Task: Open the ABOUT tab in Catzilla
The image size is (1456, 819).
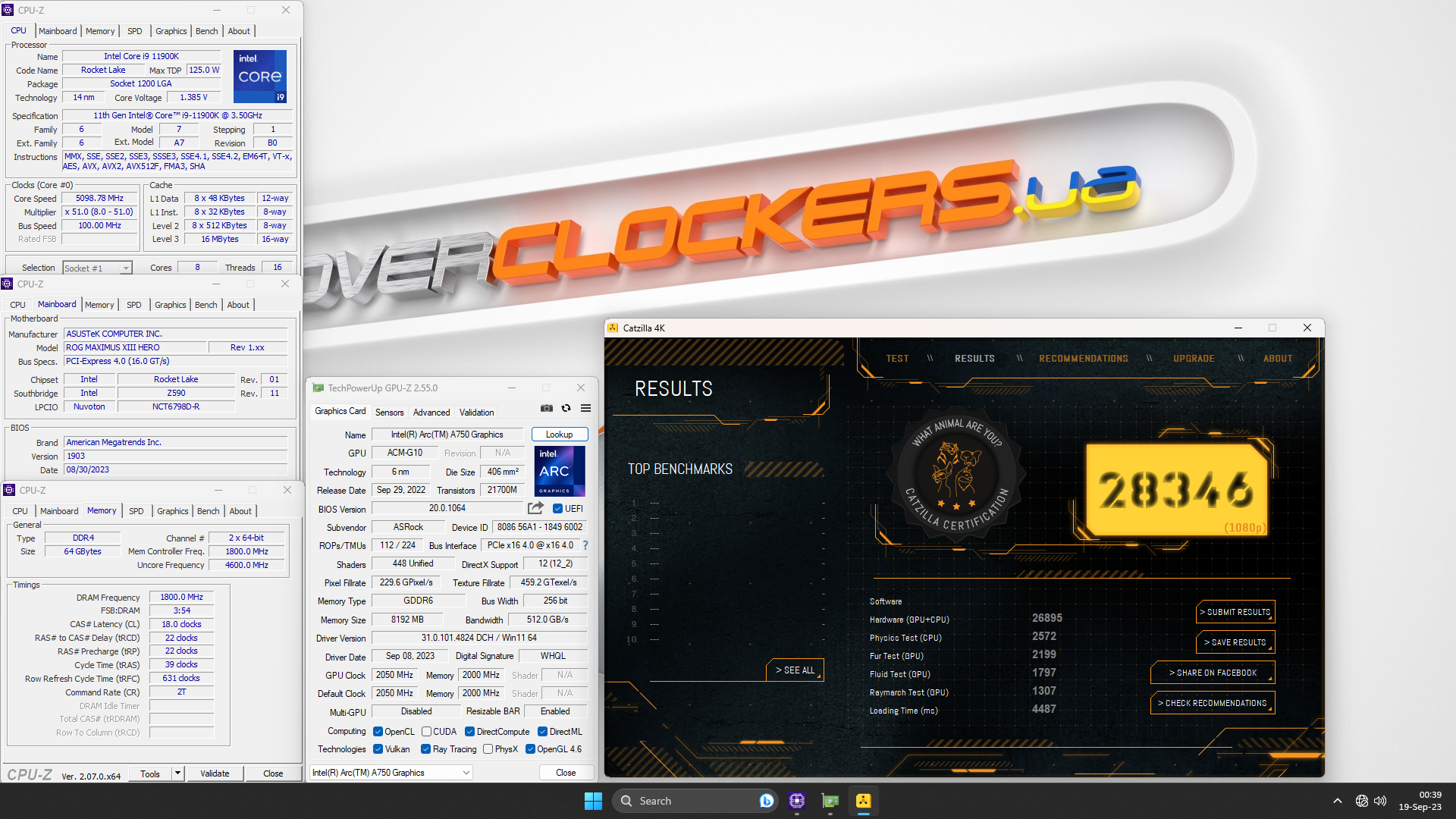Action: (1278, 359)
